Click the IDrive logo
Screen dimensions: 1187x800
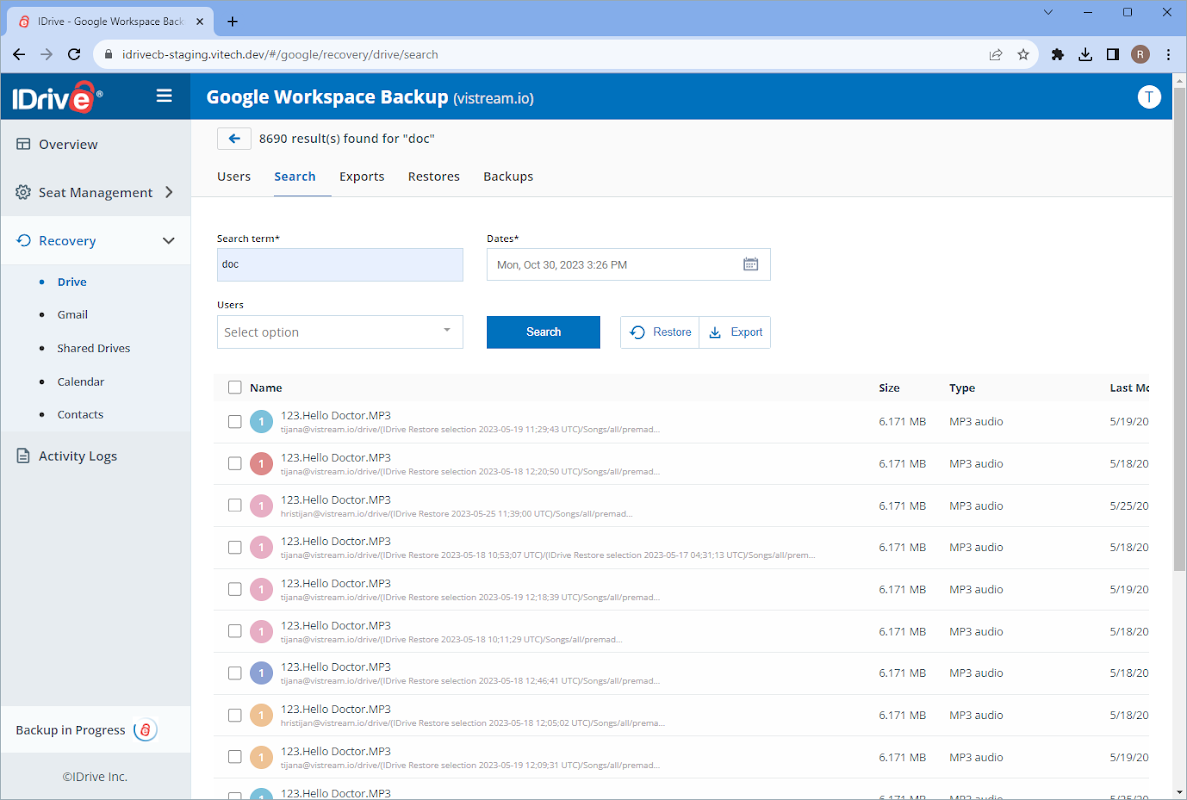[57, 98]
